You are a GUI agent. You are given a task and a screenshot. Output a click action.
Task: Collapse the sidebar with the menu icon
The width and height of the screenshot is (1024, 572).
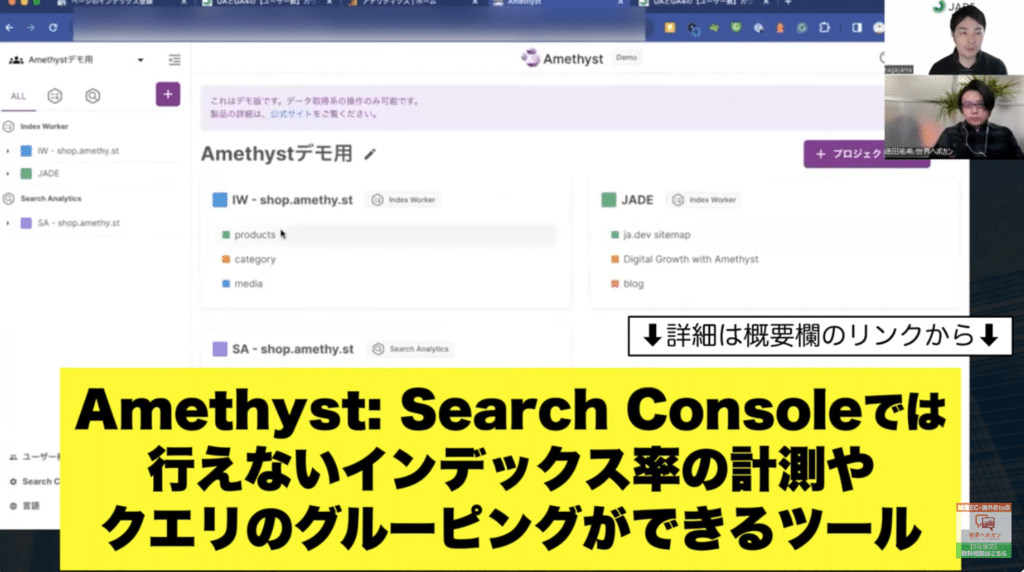(174, 59)
